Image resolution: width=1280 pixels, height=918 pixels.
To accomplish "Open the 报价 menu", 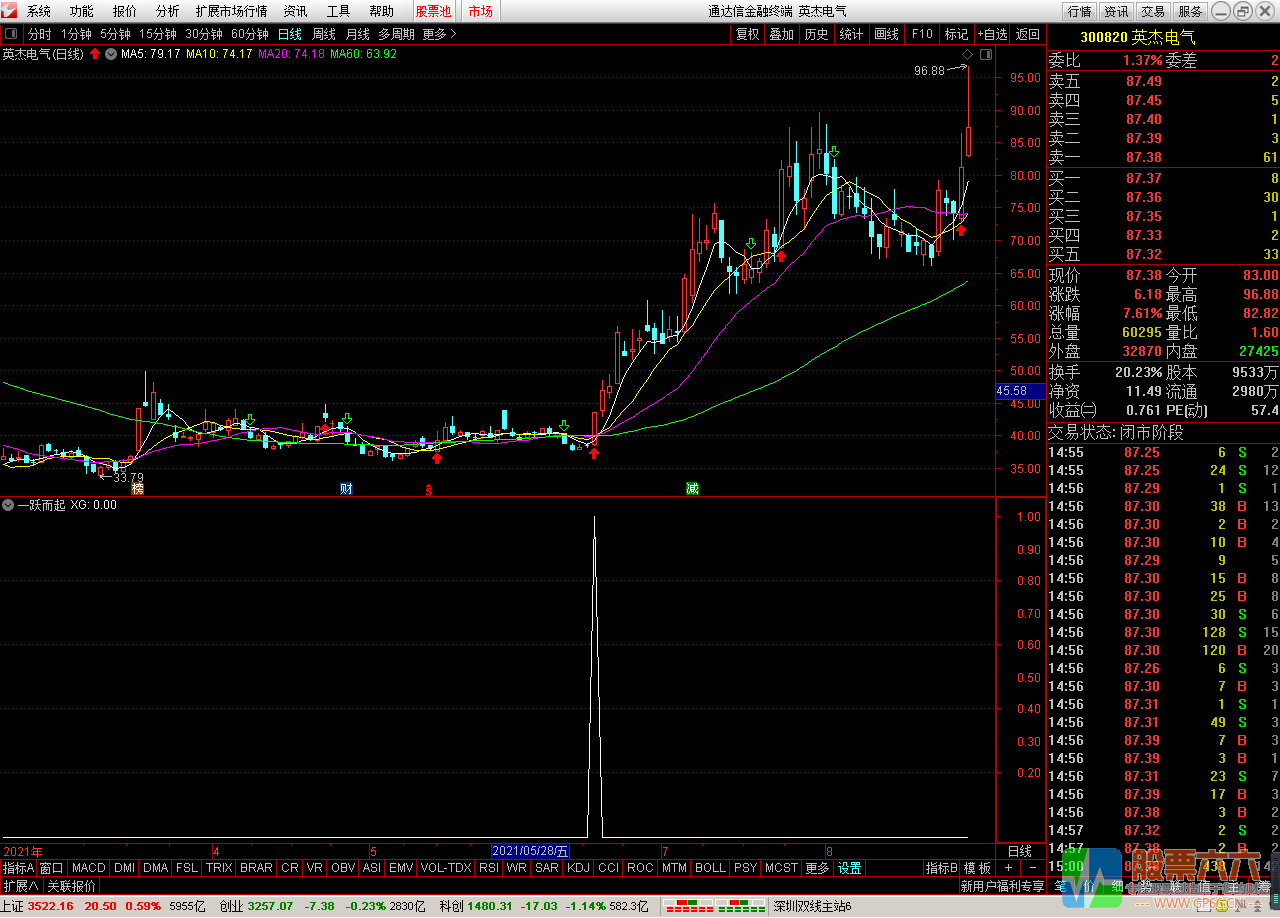I will (125, 12).
